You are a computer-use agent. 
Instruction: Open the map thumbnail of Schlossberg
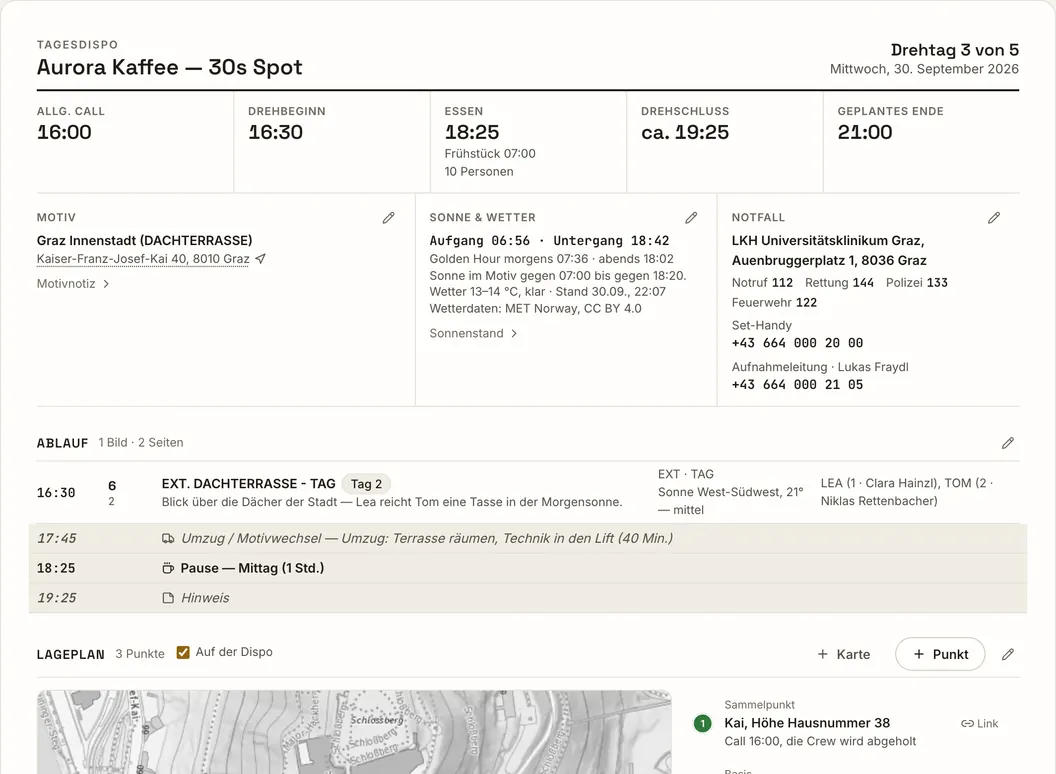(x=354, y=732)
